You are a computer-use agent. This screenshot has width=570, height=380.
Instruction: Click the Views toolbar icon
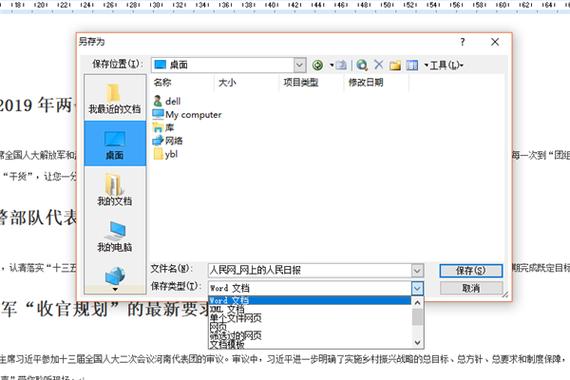412,65
